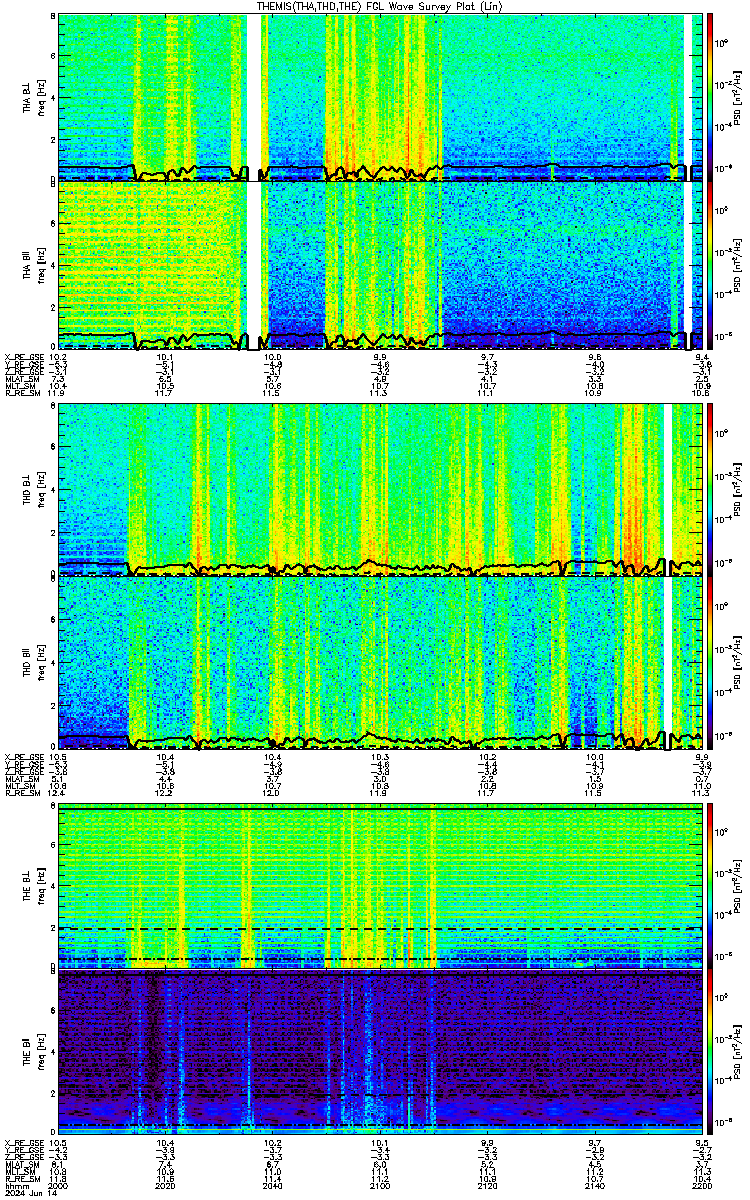The height and width of the screenshot is (1200, 750).
Task: Click the 'THA B⊥' y-axis label
Action: (28, 96)
